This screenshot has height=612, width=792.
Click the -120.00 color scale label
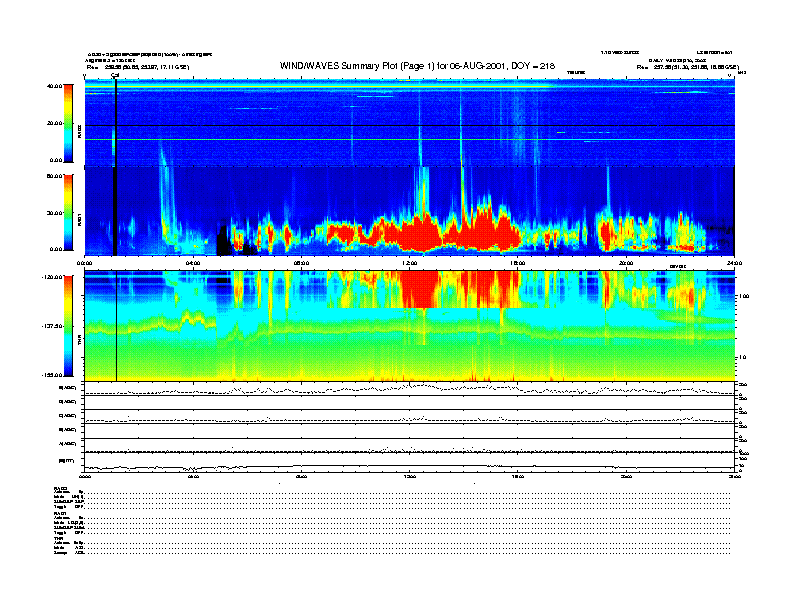pyautogui.click(x=52, y=277)
